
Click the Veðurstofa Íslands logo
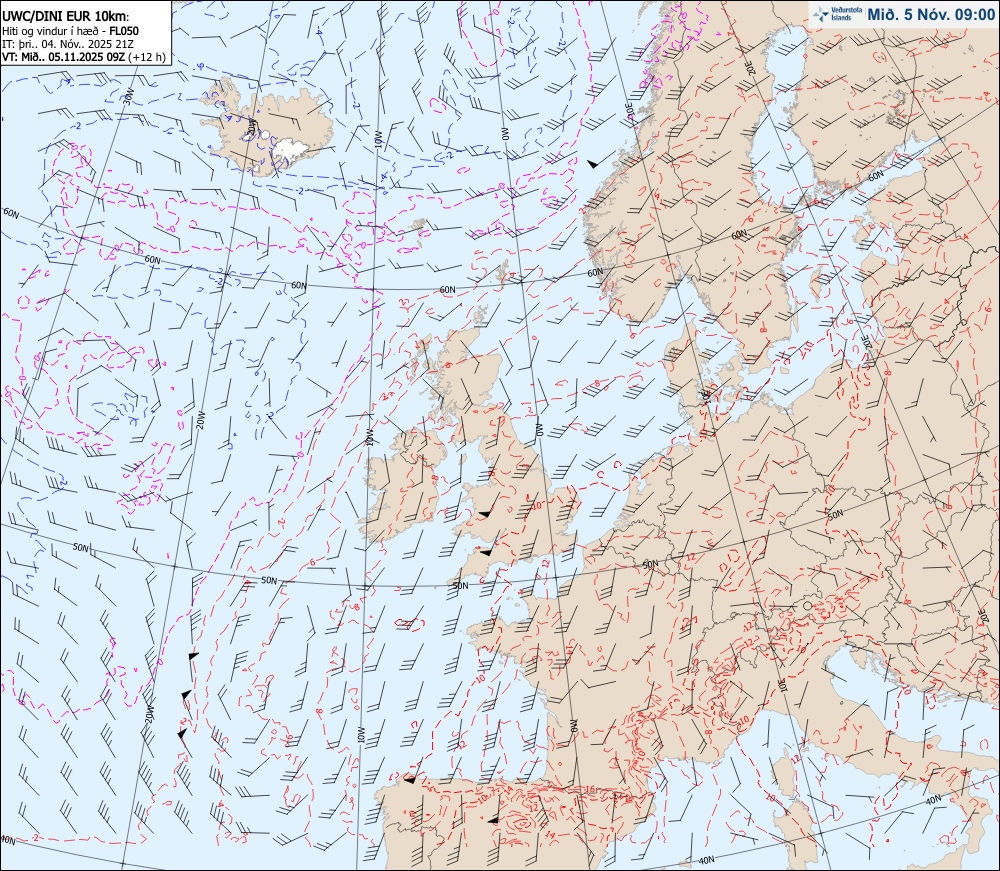[x=839, y=14]
